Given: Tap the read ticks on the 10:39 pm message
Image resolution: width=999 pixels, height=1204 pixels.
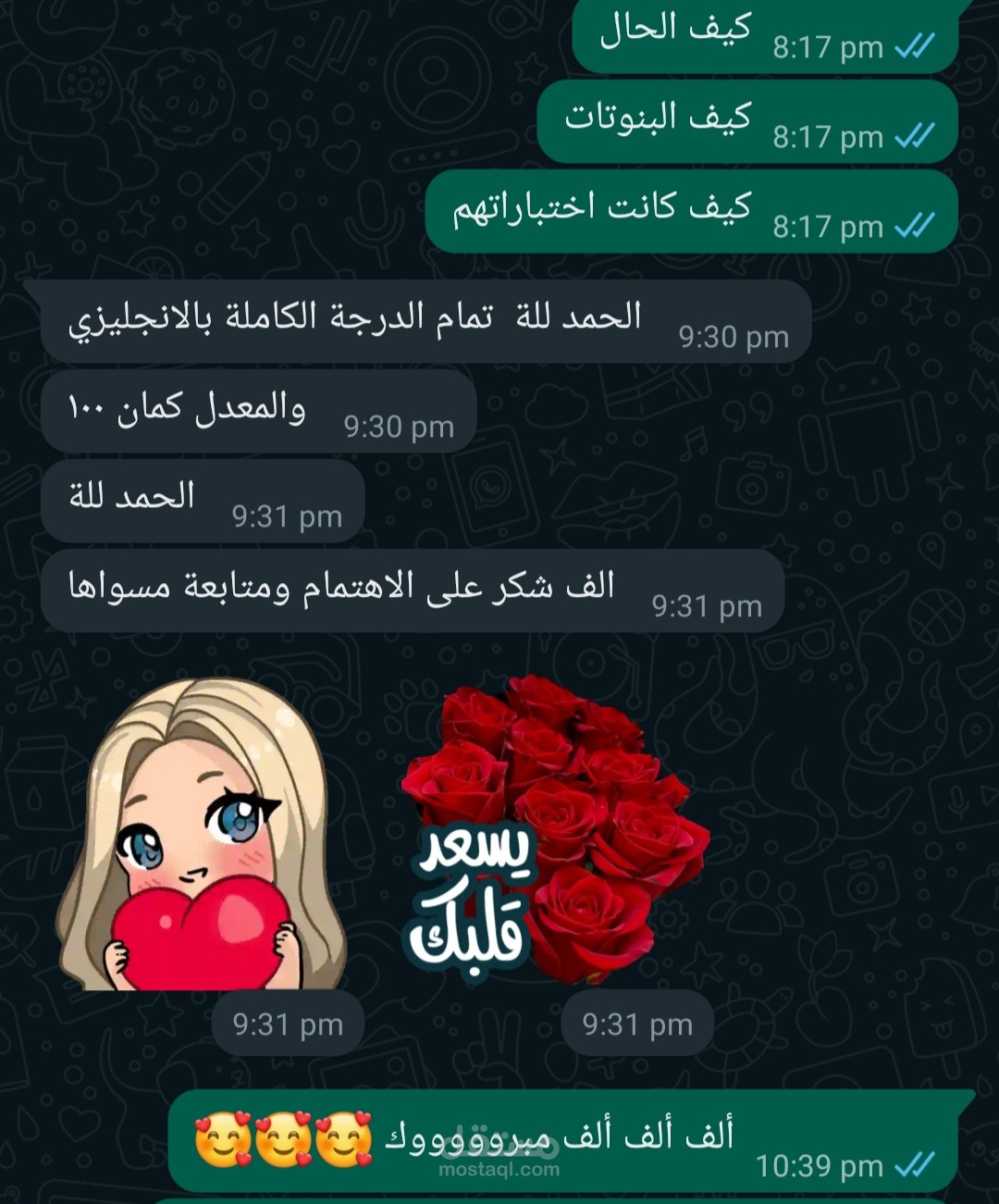Looking at the screenshot, I should (x=914, y=1165).
